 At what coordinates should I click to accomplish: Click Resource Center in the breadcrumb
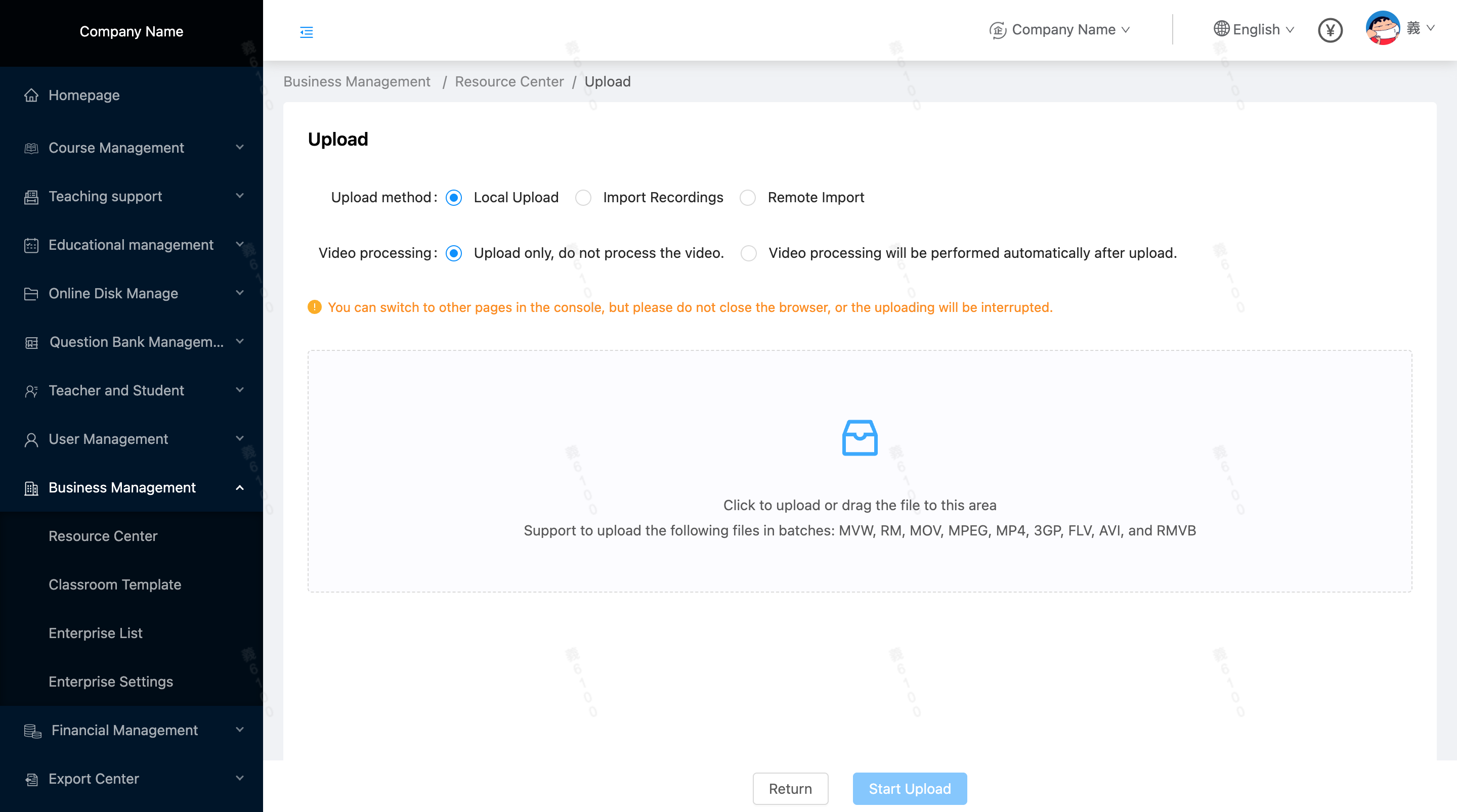509,81
